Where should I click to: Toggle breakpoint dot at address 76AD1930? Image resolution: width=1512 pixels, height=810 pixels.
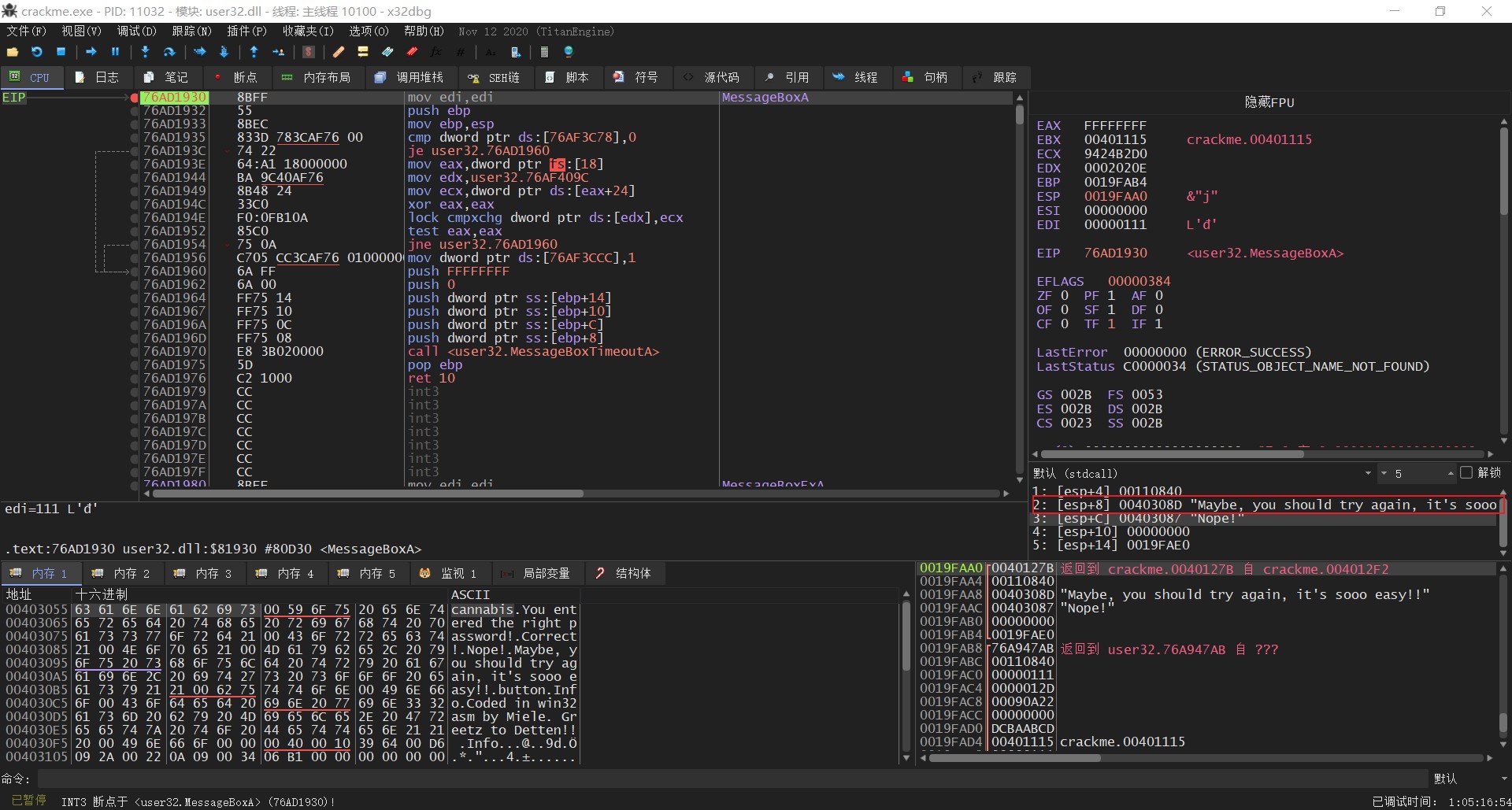(x=135, y=98)
